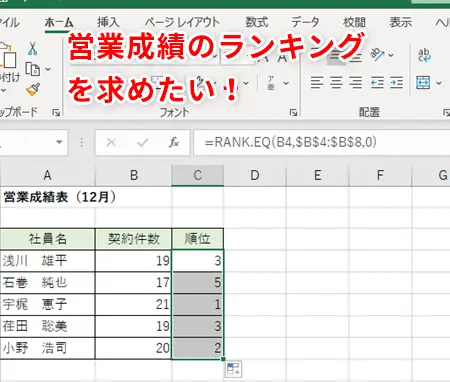Viewport: 450px width, 382px height.
Task: Switch to the ページ レイアウト tab
Action: click(x=182, y=22)
